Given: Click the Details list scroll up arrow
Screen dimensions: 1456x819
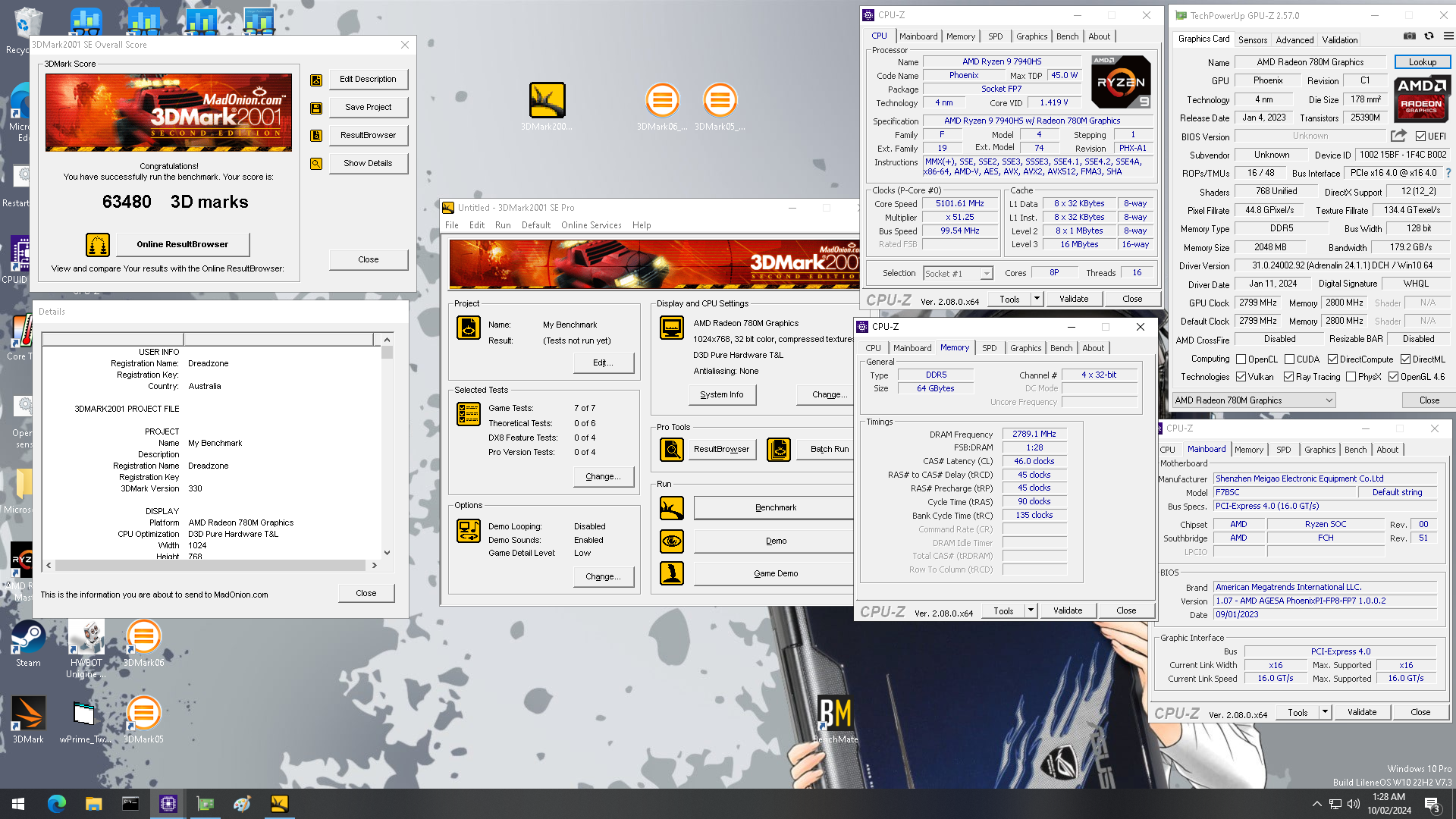Looking at the screenshot, I should click(387, 340).
